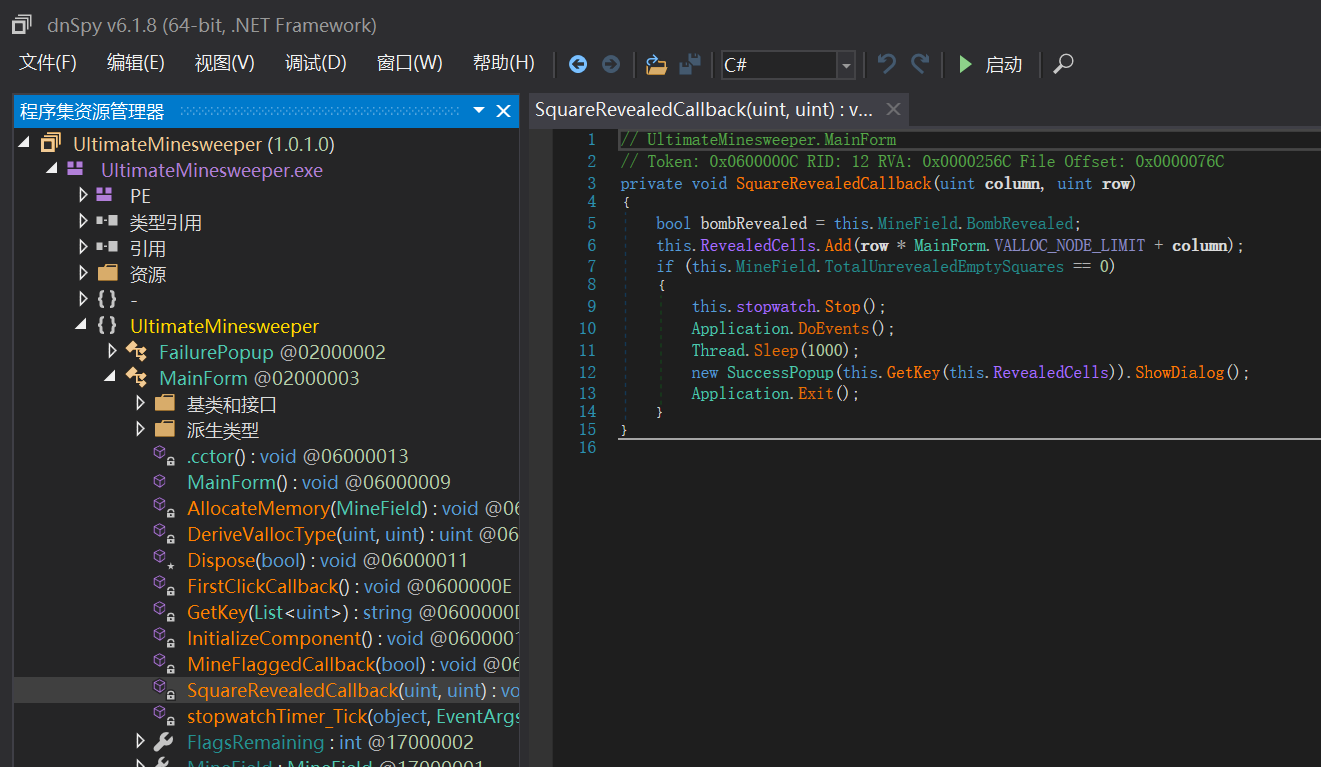Click the Undo toolbar icon
This screenshot has height=767, width=1321.
point(886,64)
